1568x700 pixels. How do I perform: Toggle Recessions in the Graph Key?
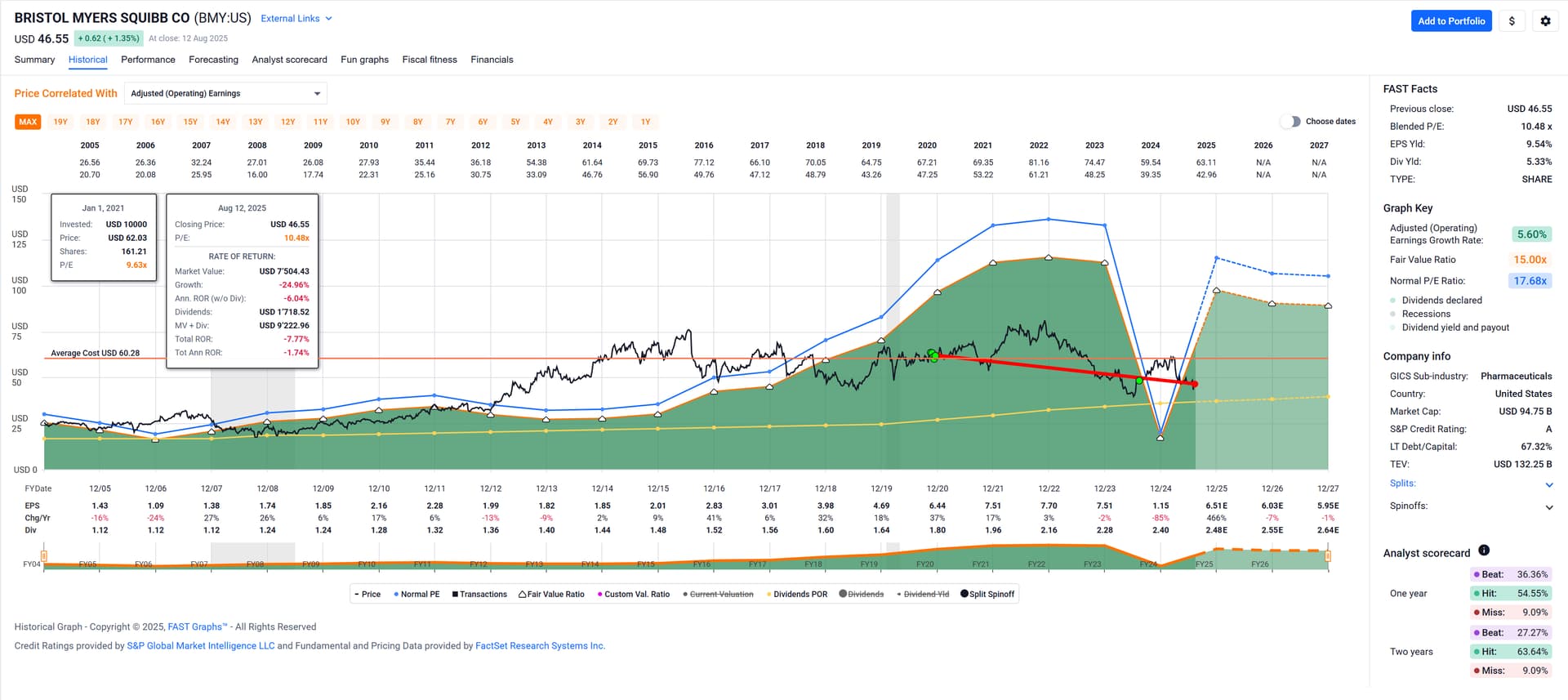tap(1425, 314)
